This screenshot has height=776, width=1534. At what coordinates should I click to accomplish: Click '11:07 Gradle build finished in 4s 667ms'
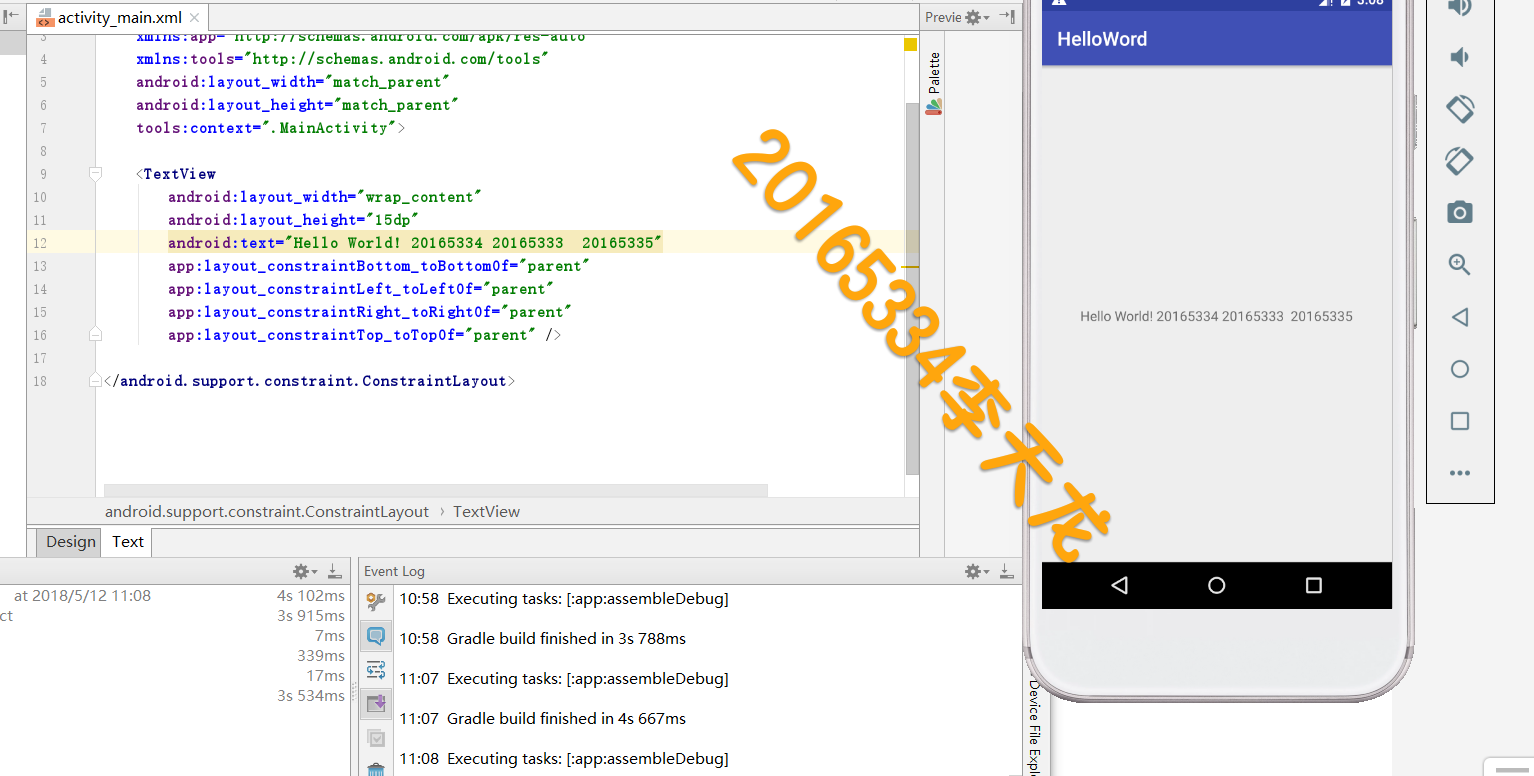[543, 718]
